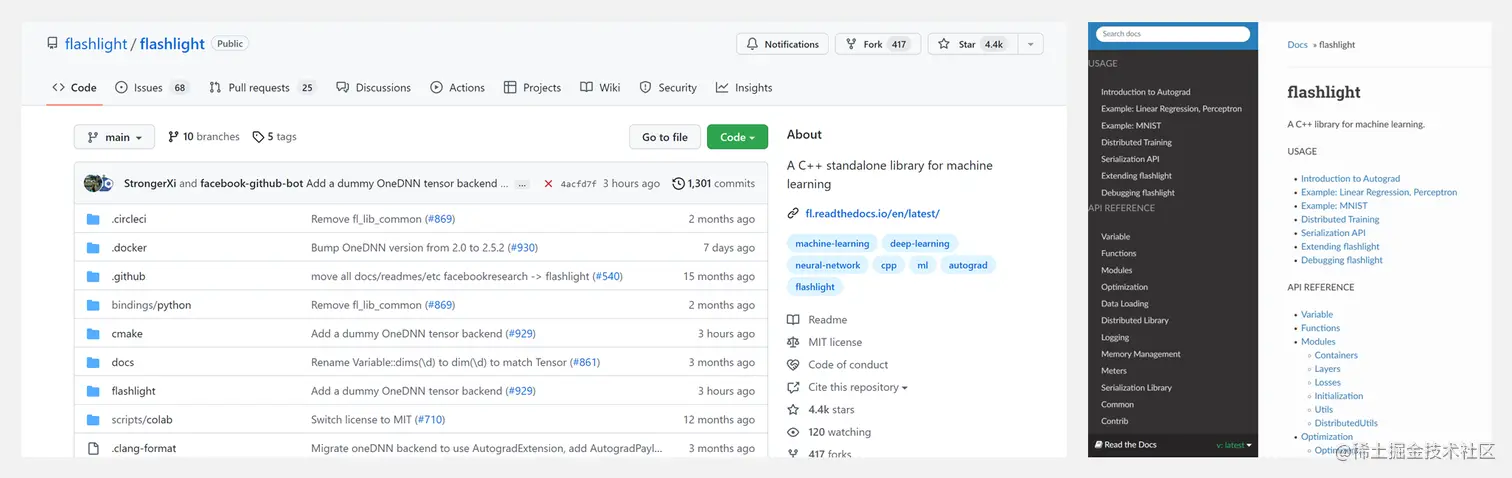Click the commit message ellipsis expander
Viewport: 1512px width, 478px height.
click(x=522, y=185)
